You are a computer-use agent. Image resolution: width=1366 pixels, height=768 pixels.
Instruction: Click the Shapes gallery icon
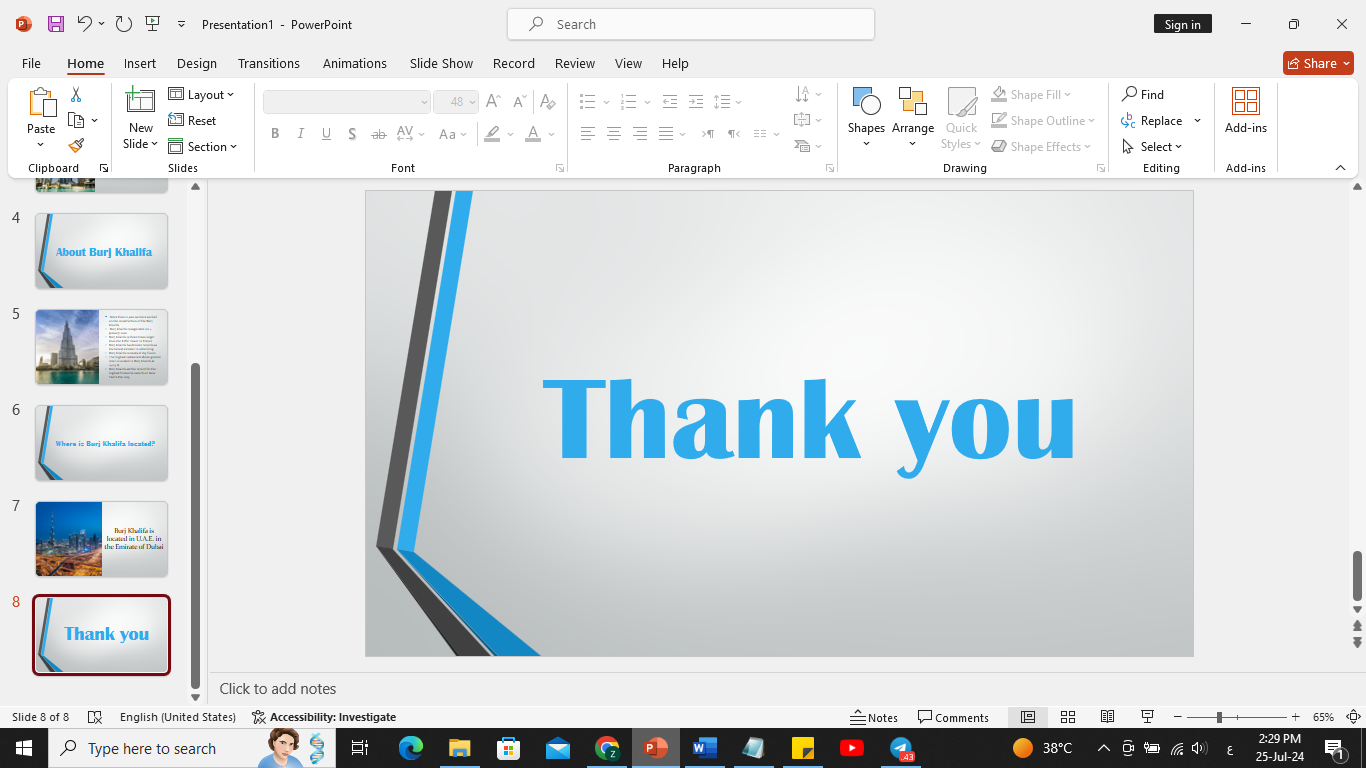click(x=866, y=102)
